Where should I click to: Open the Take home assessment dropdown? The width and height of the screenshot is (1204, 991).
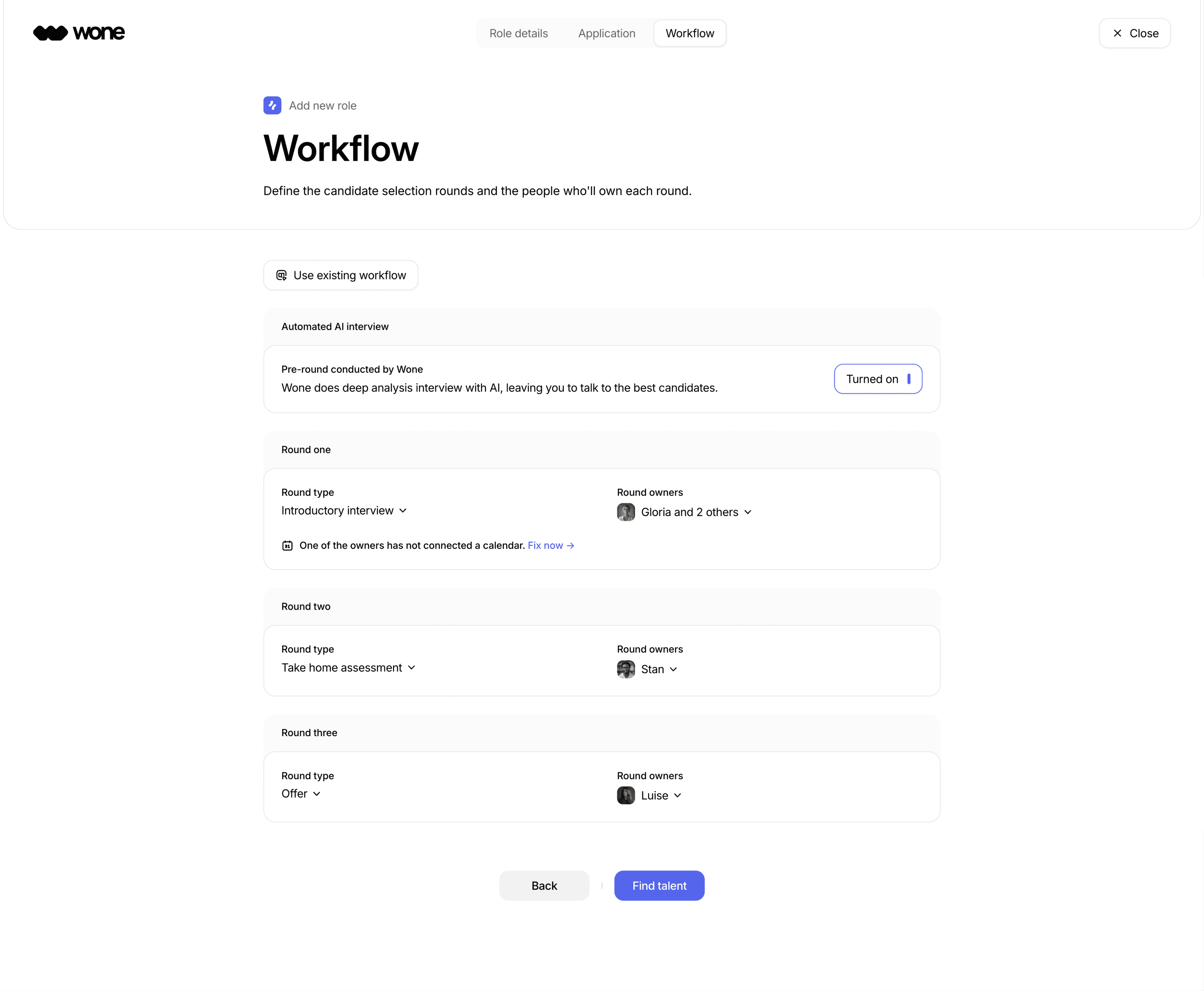348,667
